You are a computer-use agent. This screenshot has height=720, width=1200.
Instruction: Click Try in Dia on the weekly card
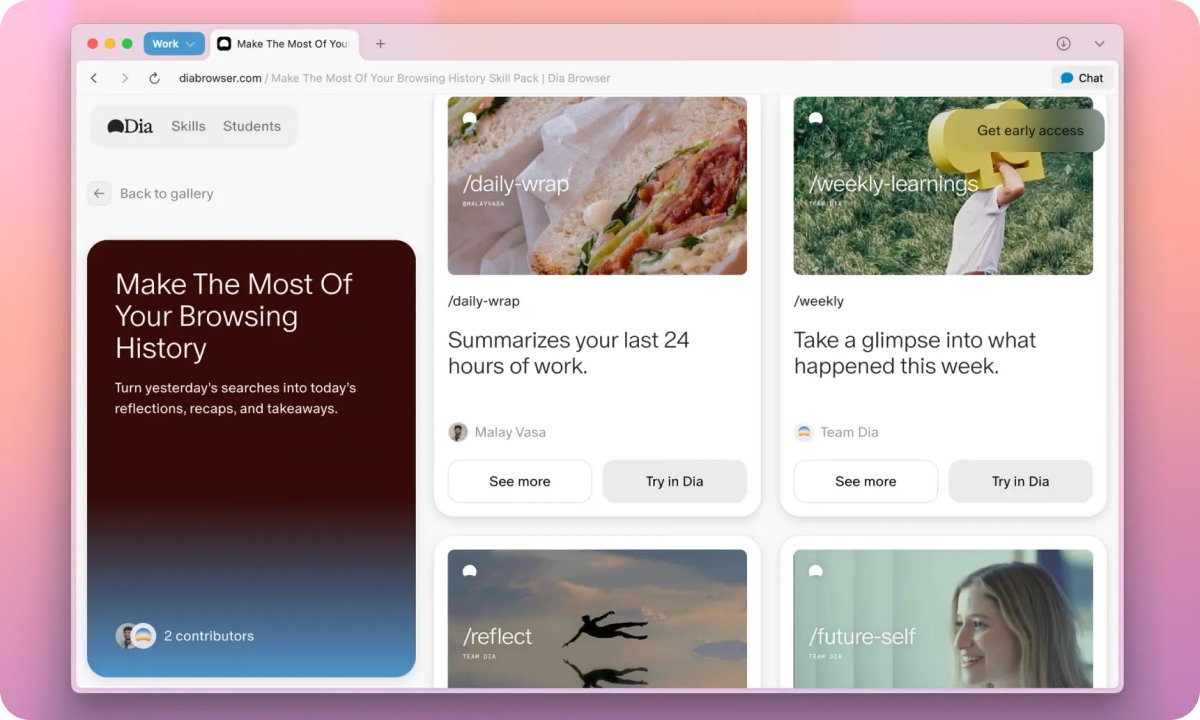coord(1021,481)
